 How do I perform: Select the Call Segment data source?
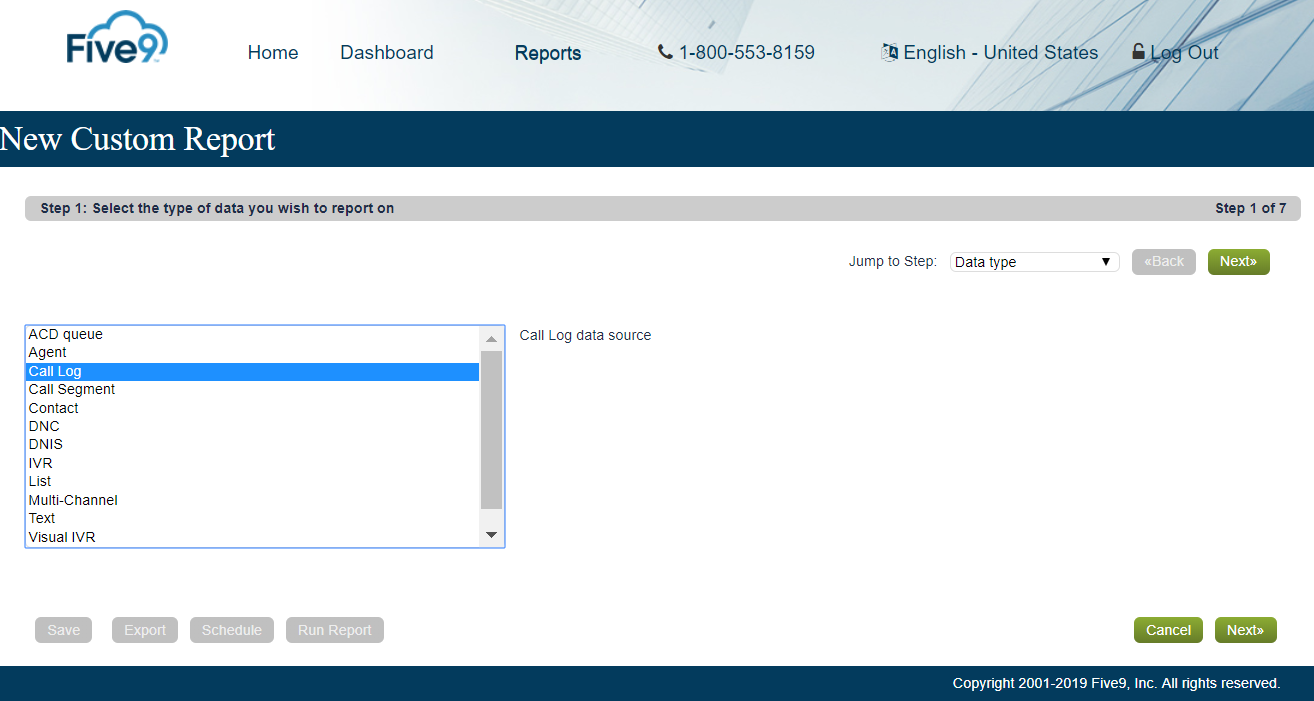pyautogui.click(x=71, y=389)
